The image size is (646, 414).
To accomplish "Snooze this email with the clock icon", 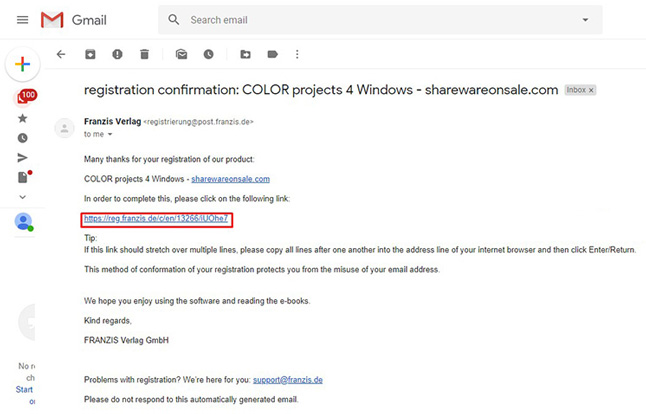I will click(208, 54).
